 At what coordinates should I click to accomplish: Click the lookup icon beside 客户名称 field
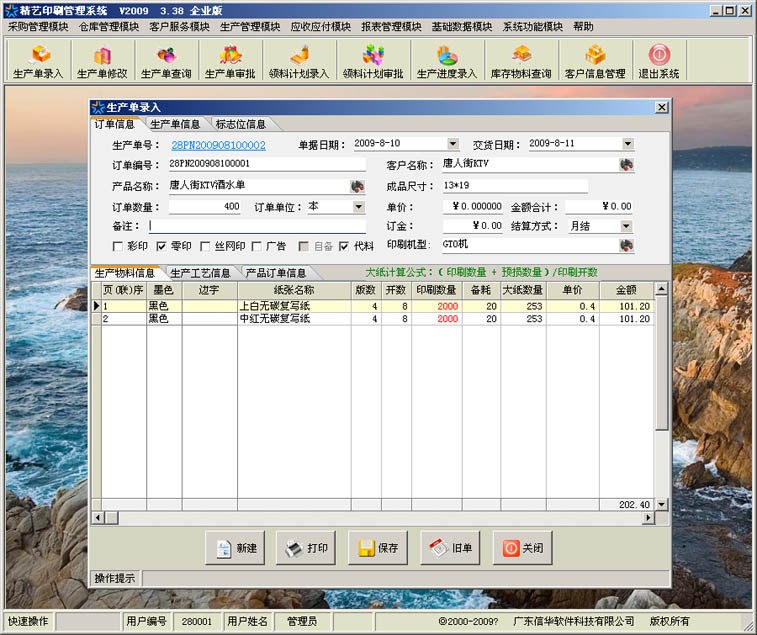pyautogui.click(x=626, y=165)
